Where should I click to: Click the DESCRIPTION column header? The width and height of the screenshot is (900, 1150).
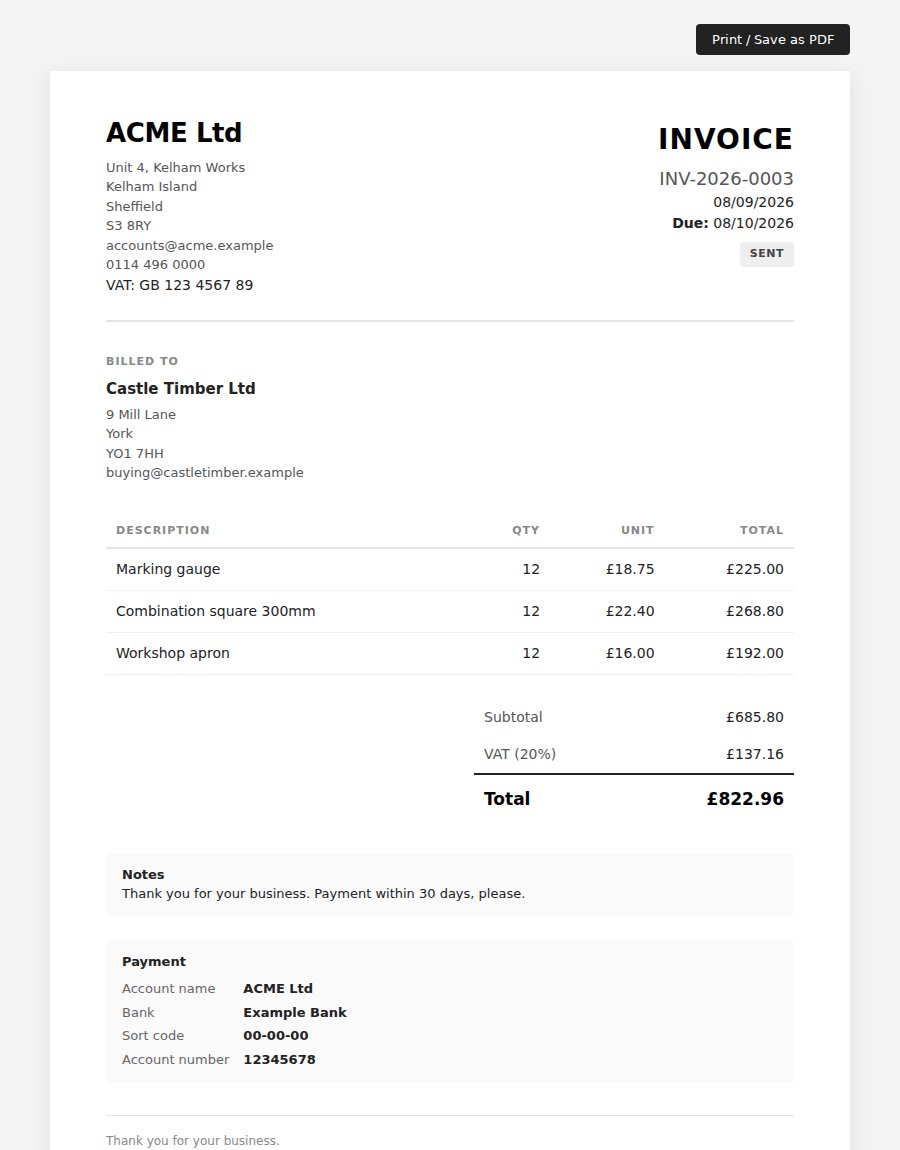point(163,530)
